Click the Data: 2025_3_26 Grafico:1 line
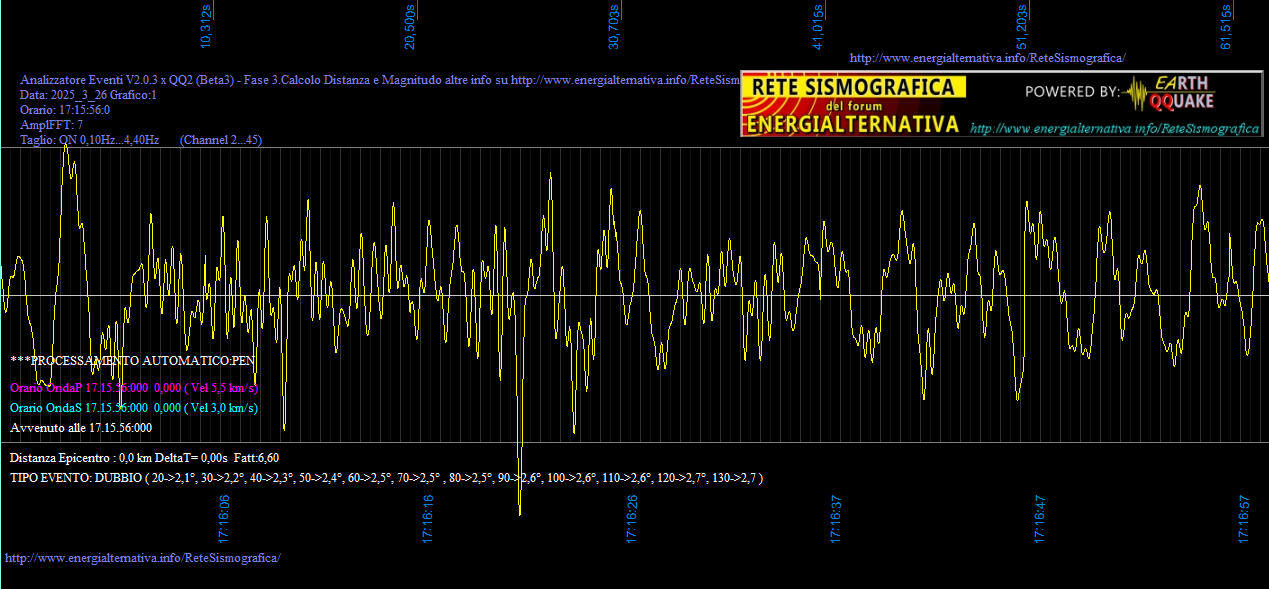 (89, 95)
